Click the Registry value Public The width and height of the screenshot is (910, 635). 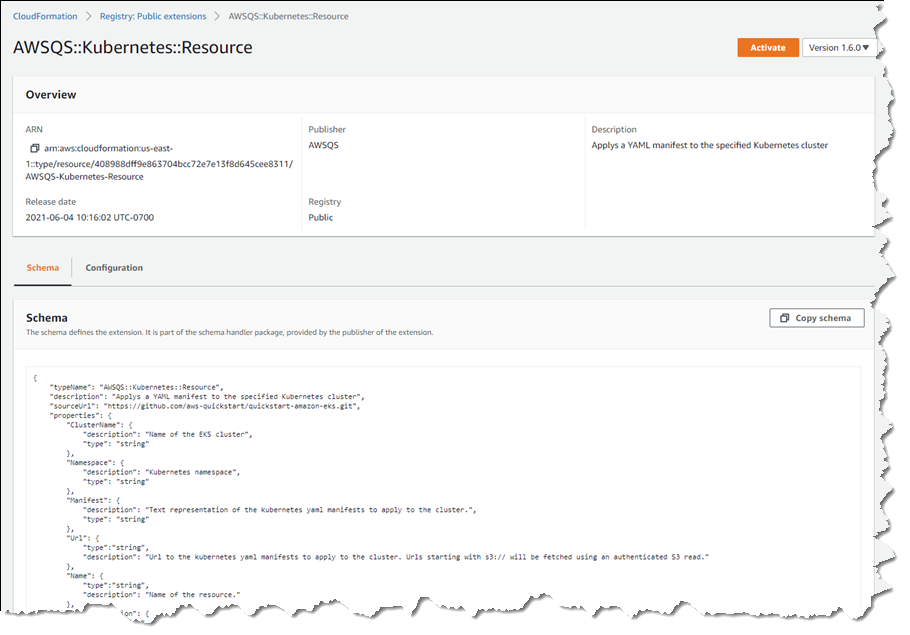(320, 218)
